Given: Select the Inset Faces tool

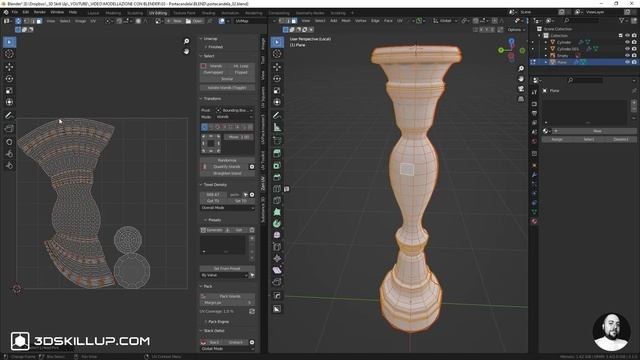Looking at the screenshot, I should pyautogui.click(x=277, y=165).
